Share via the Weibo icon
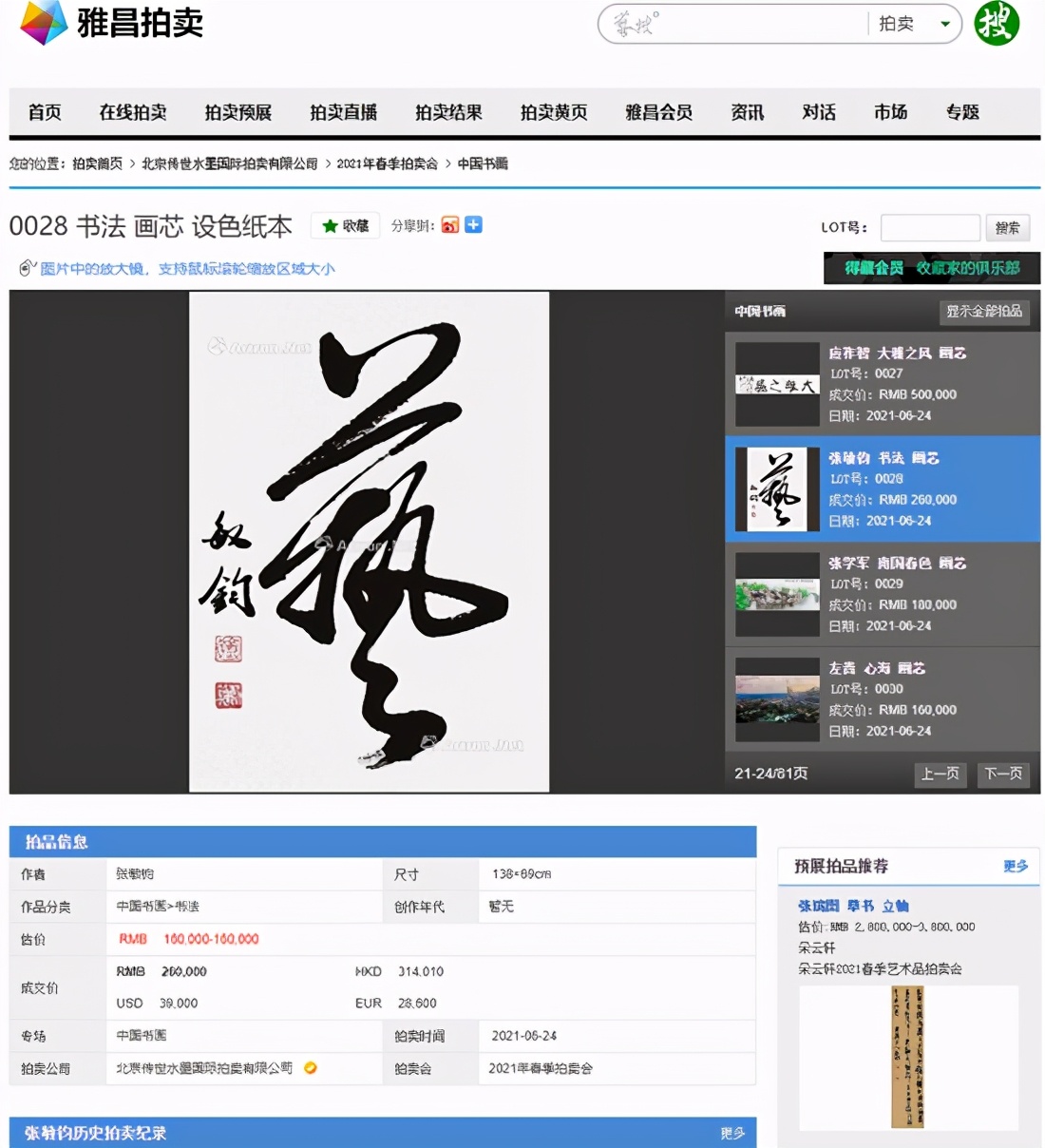Screen dimensions: 1045x1148 [x=450, y=225]
